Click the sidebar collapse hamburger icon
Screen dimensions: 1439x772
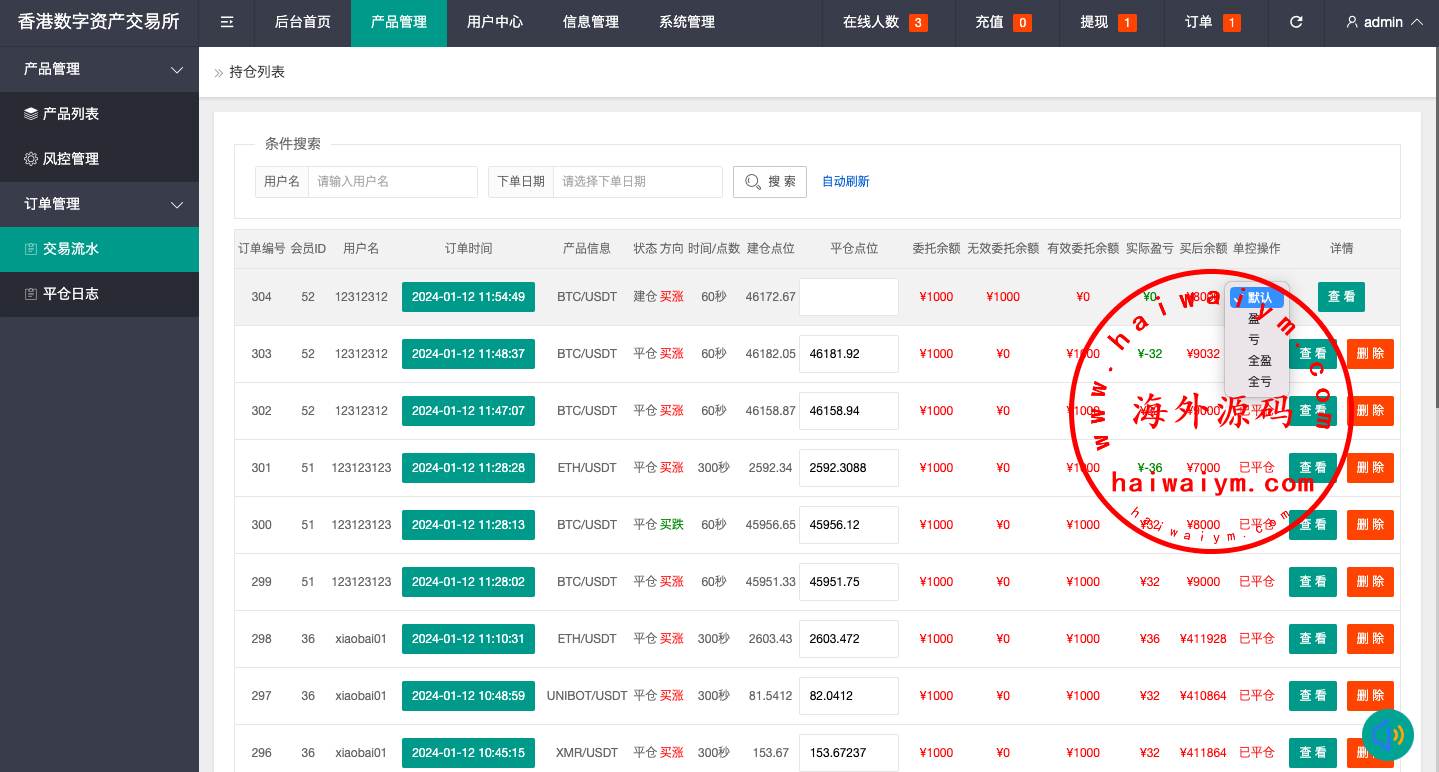point(227,22)
